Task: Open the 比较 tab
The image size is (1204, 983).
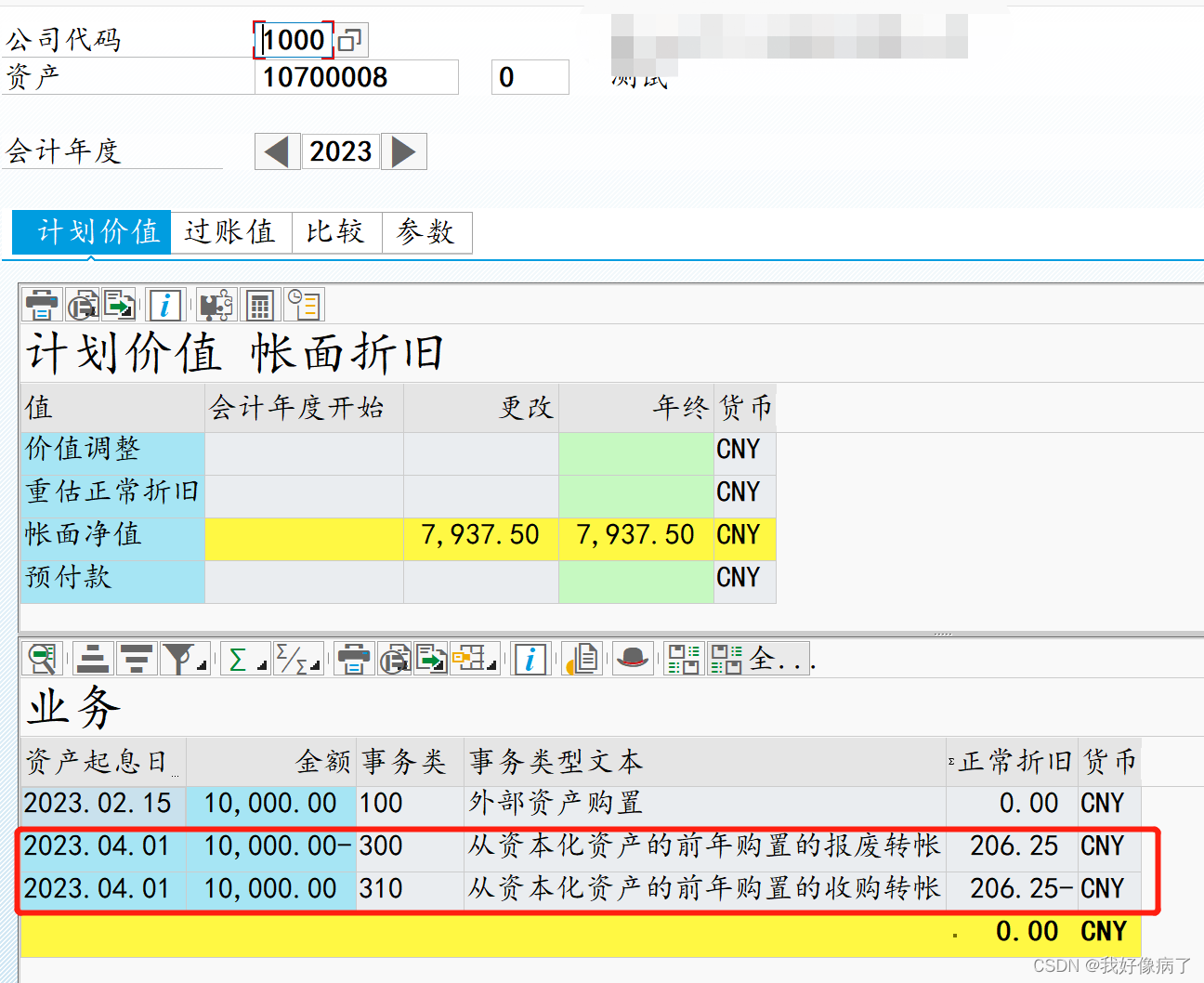Action: point(336,232)
